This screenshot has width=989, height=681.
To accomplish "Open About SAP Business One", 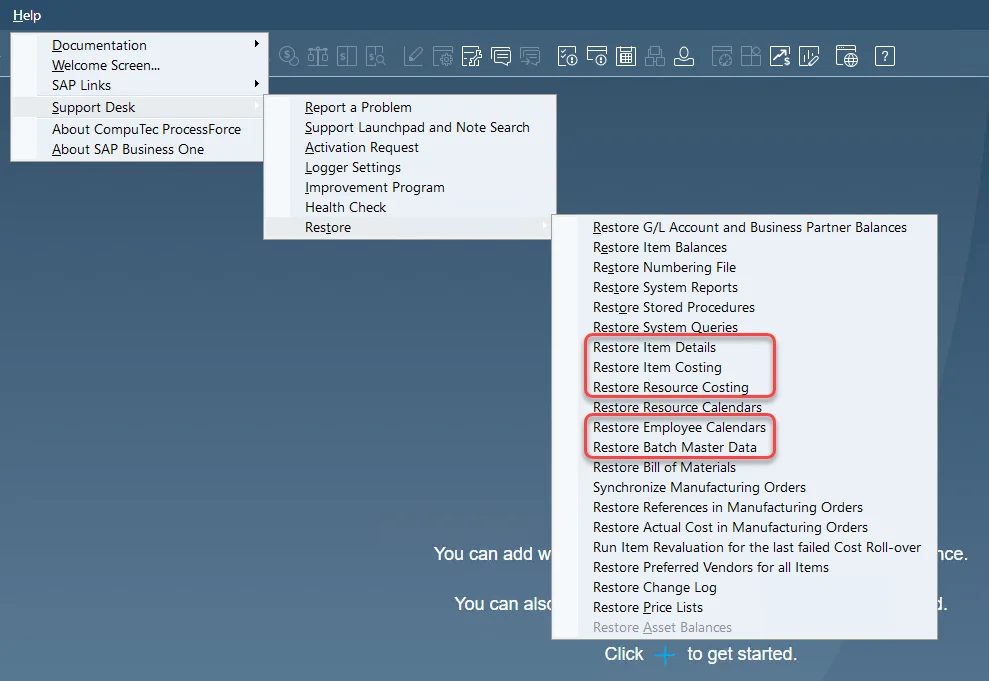I will 128,149.
